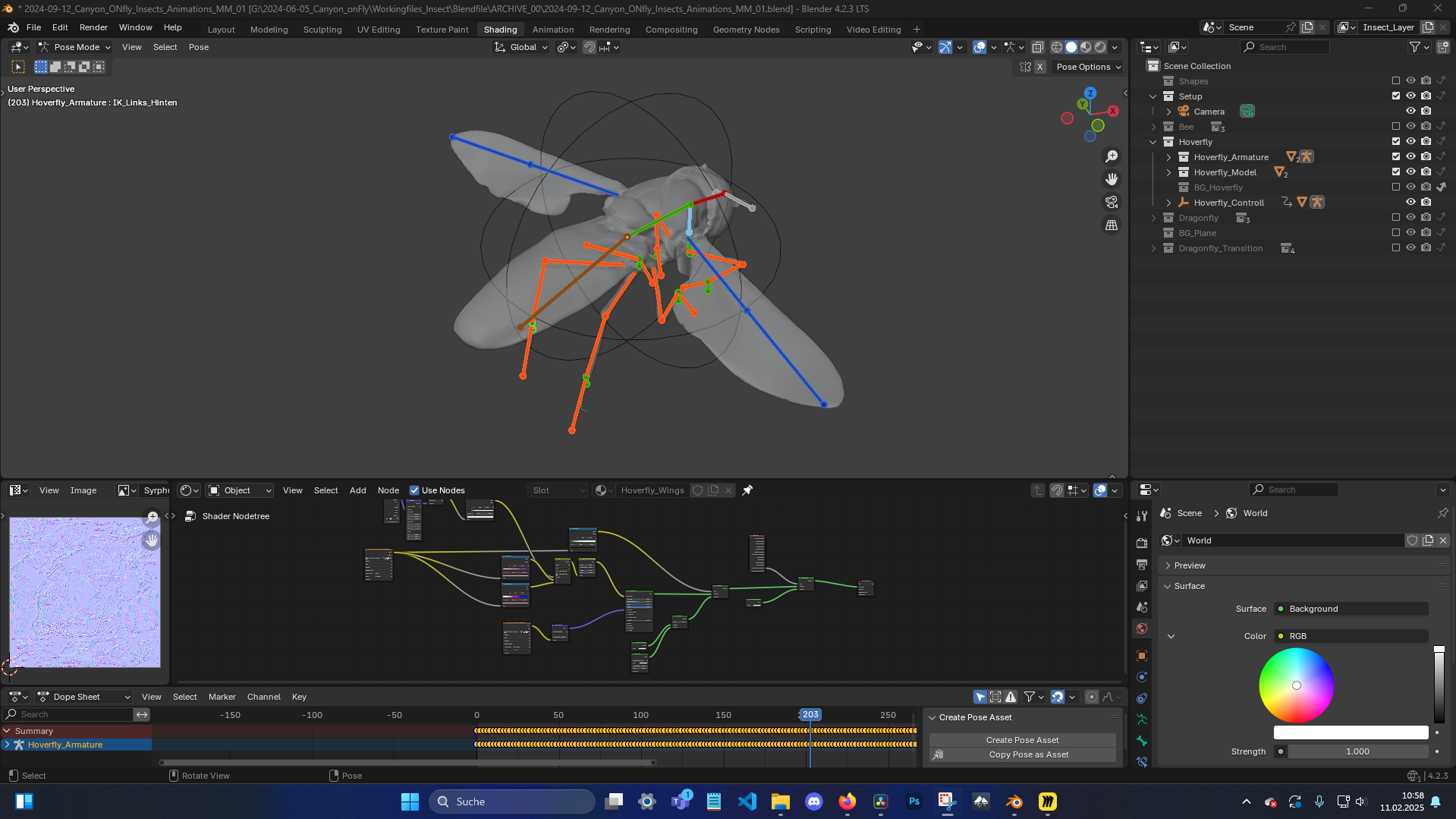This screenshot has width=1456, height=819.
Task: Open the Render properties tab
Action: 1142,543
